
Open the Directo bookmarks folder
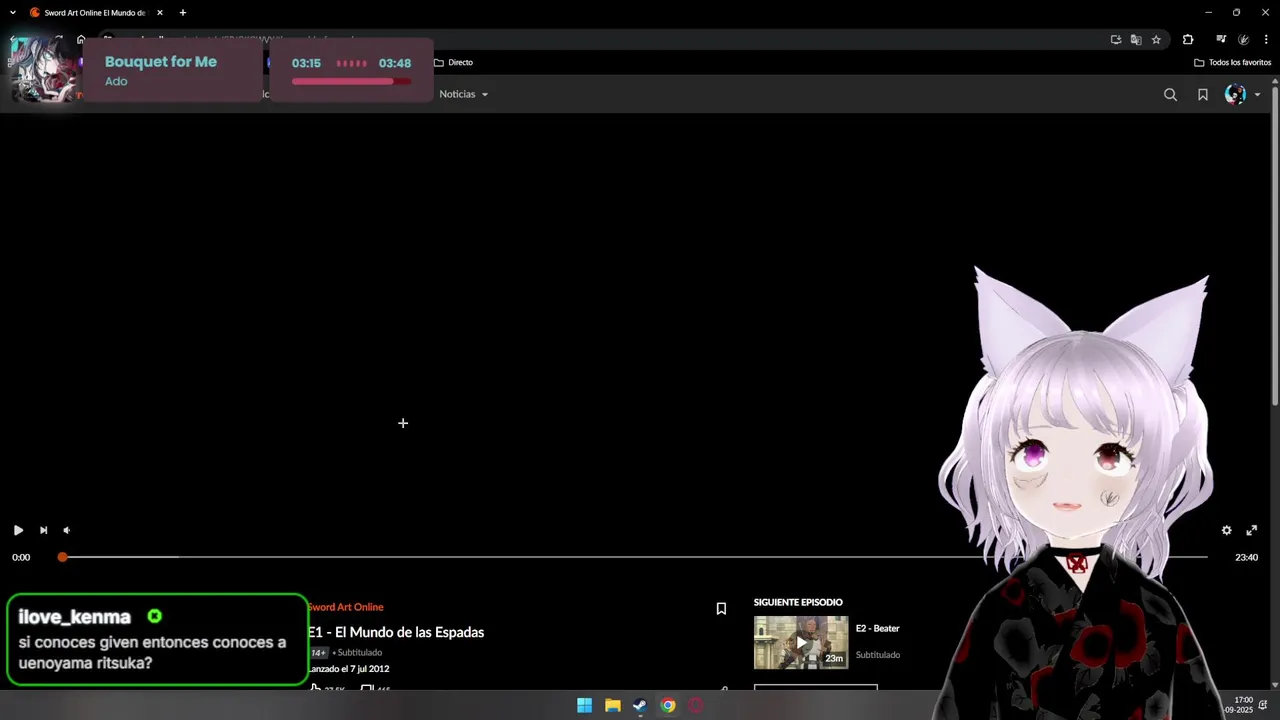[x=453, y=62]
